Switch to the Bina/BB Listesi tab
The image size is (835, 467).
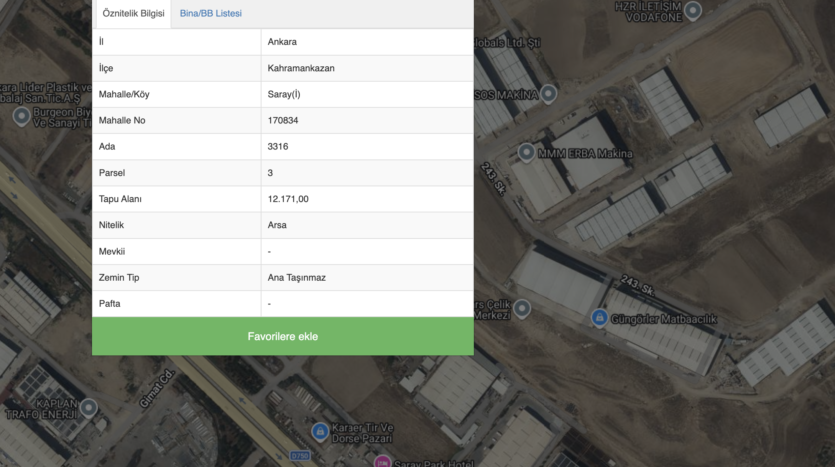click(x=210, y=14)
